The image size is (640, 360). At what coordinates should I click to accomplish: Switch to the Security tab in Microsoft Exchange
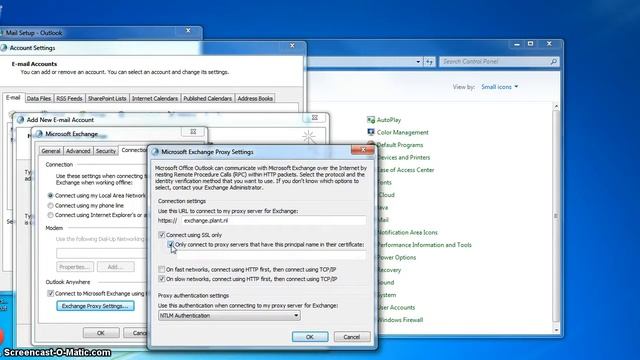(106, 151)
